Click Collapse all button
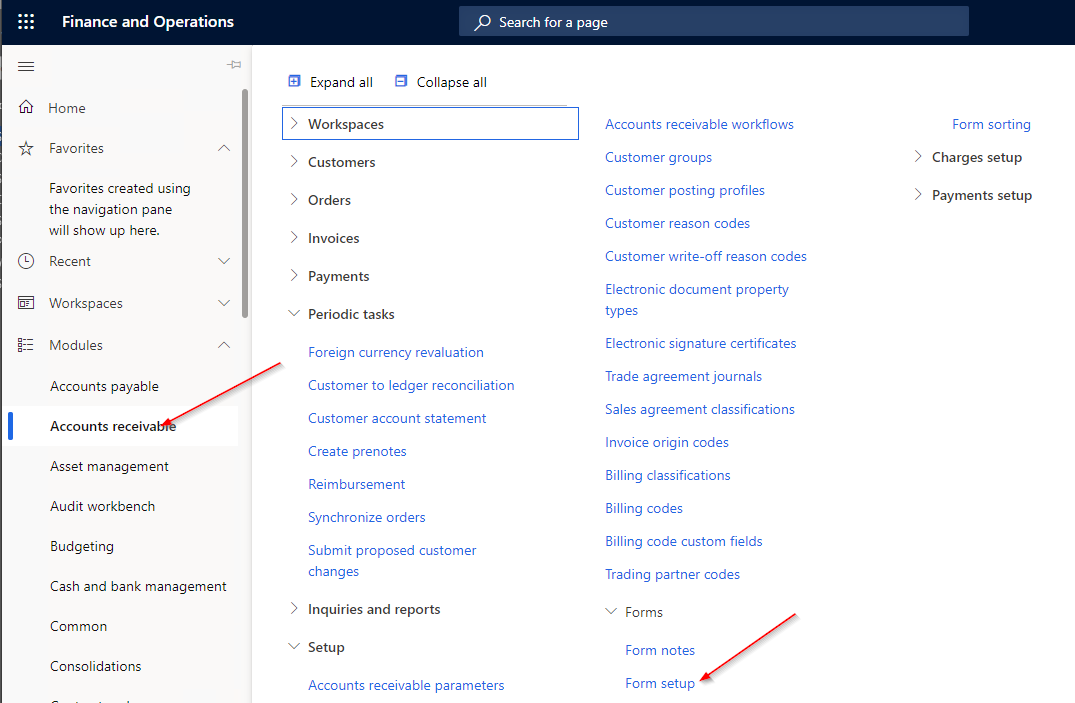Viewport: 1075px width, 703px height. (x=441, y=82)
